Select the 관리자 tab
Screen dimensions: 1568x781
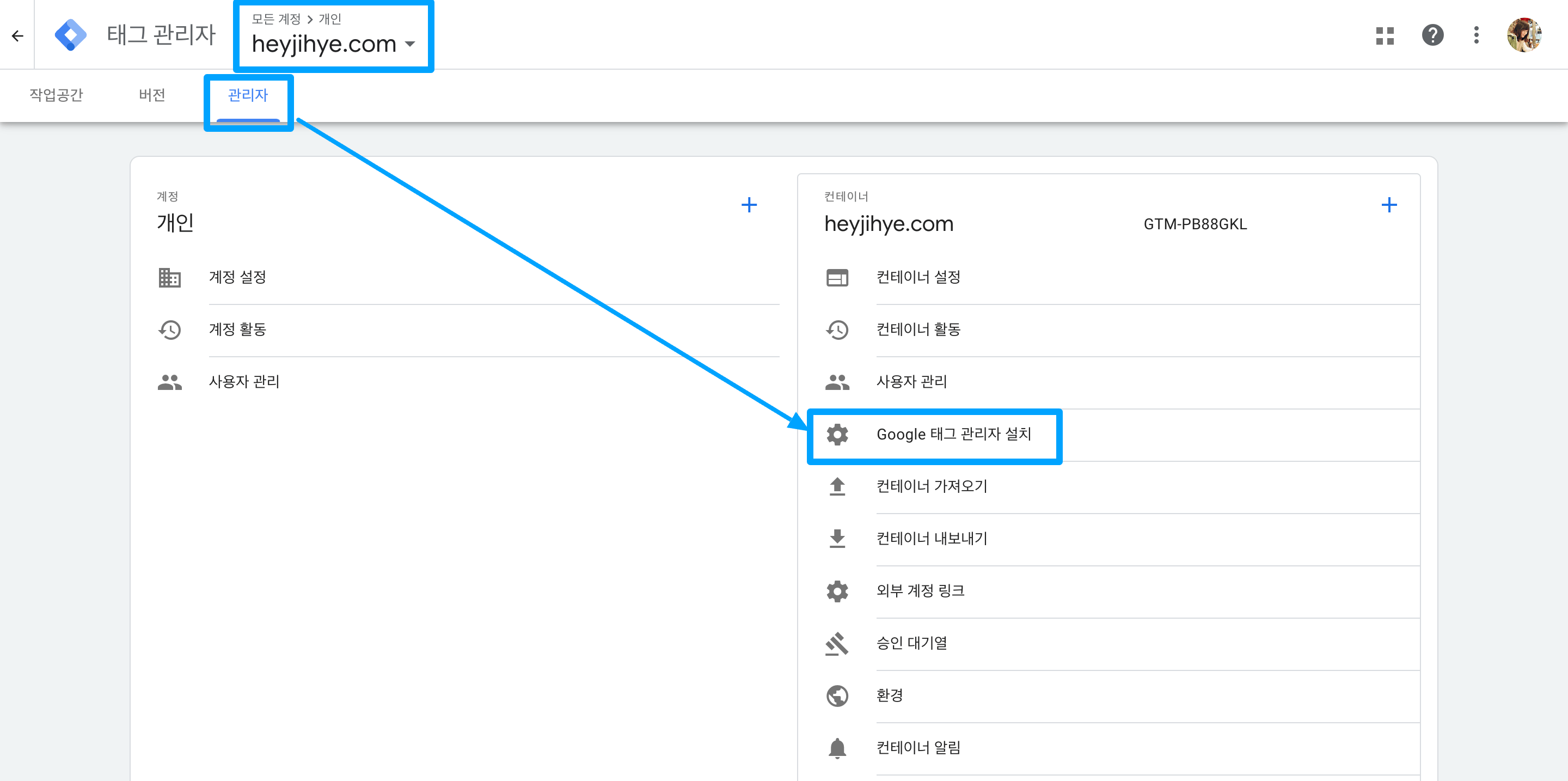coord(248,95)
